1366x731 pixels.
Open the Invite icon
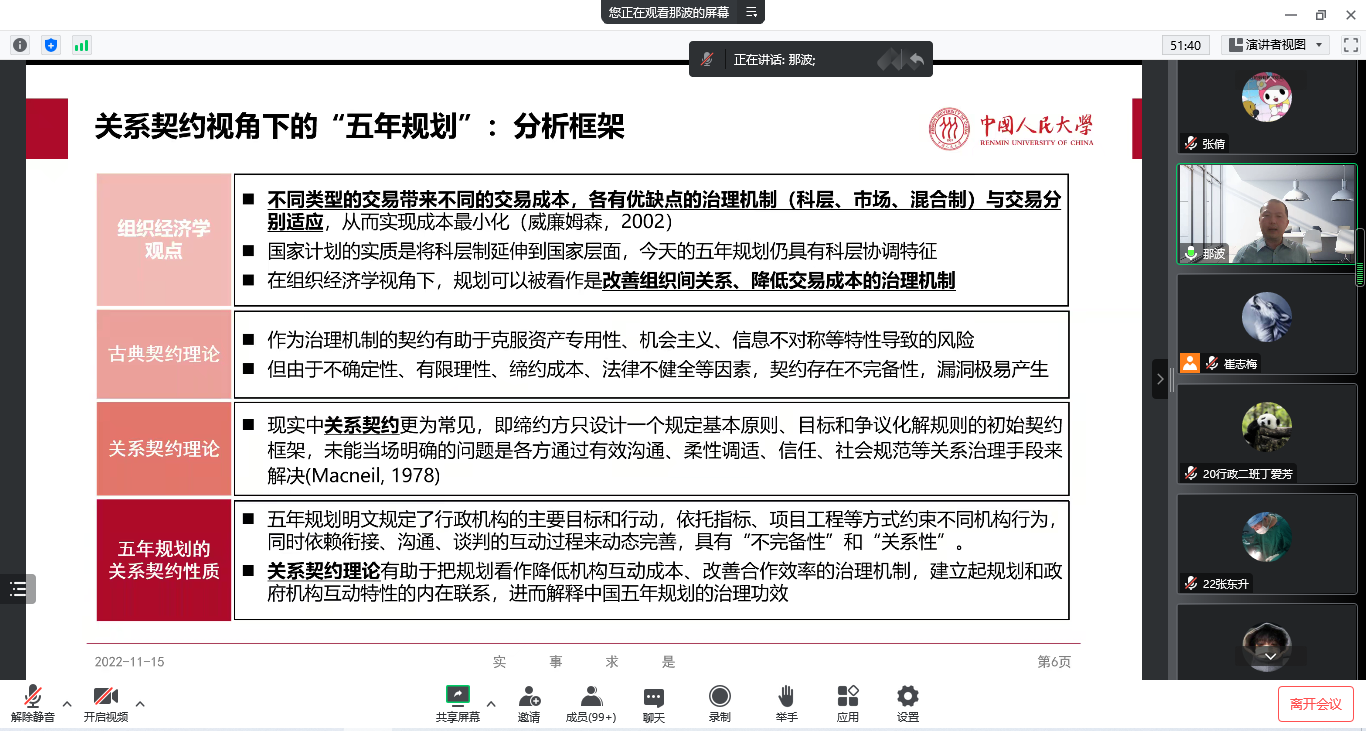pos(529,703)
